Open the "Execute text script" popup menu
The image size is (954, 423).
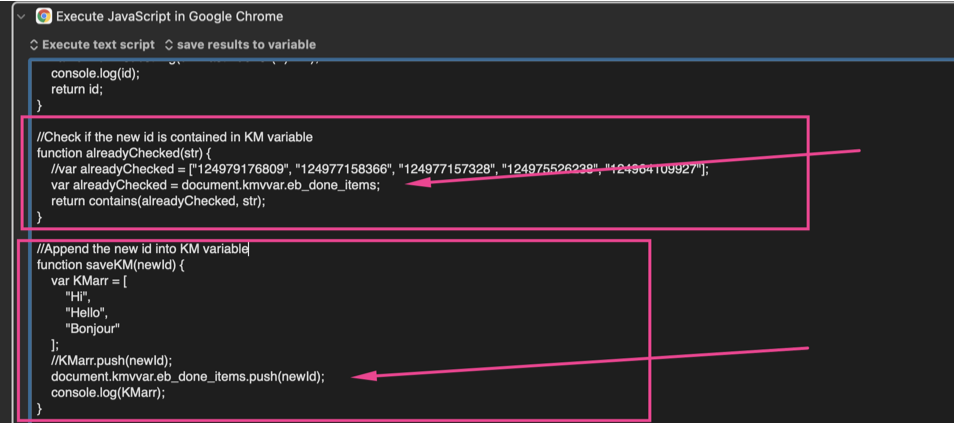tap(92, 45)
